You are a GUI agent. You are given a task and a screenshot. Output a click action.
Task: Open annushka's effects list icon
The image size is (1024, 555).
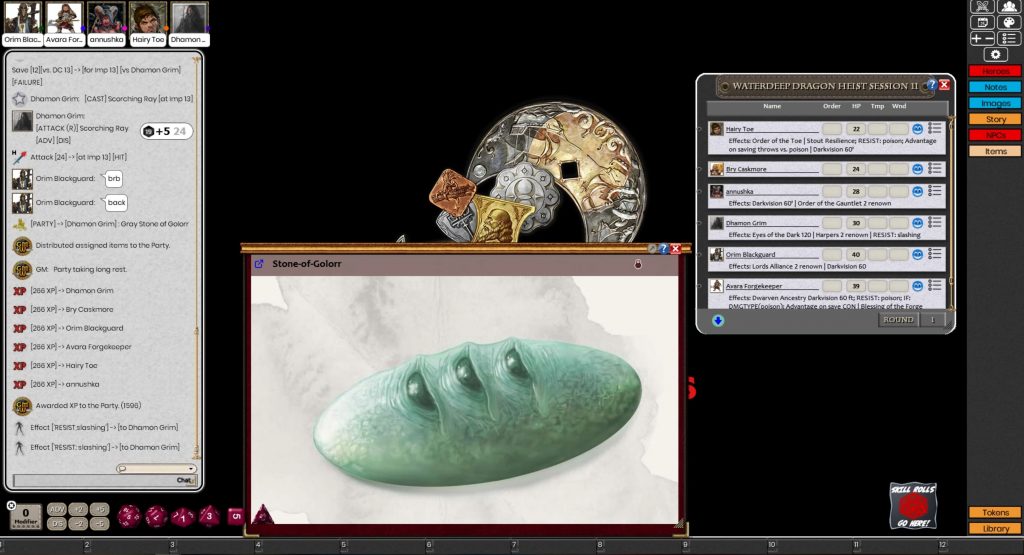click(x=935, y=191)
